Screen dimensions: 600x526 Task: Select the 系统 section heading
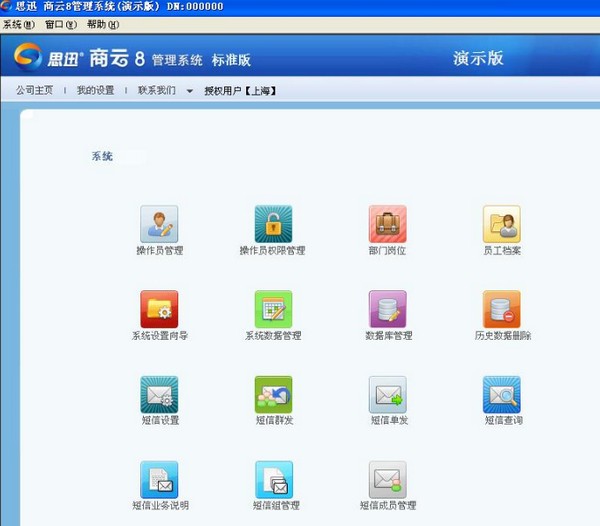pos(102,156)
